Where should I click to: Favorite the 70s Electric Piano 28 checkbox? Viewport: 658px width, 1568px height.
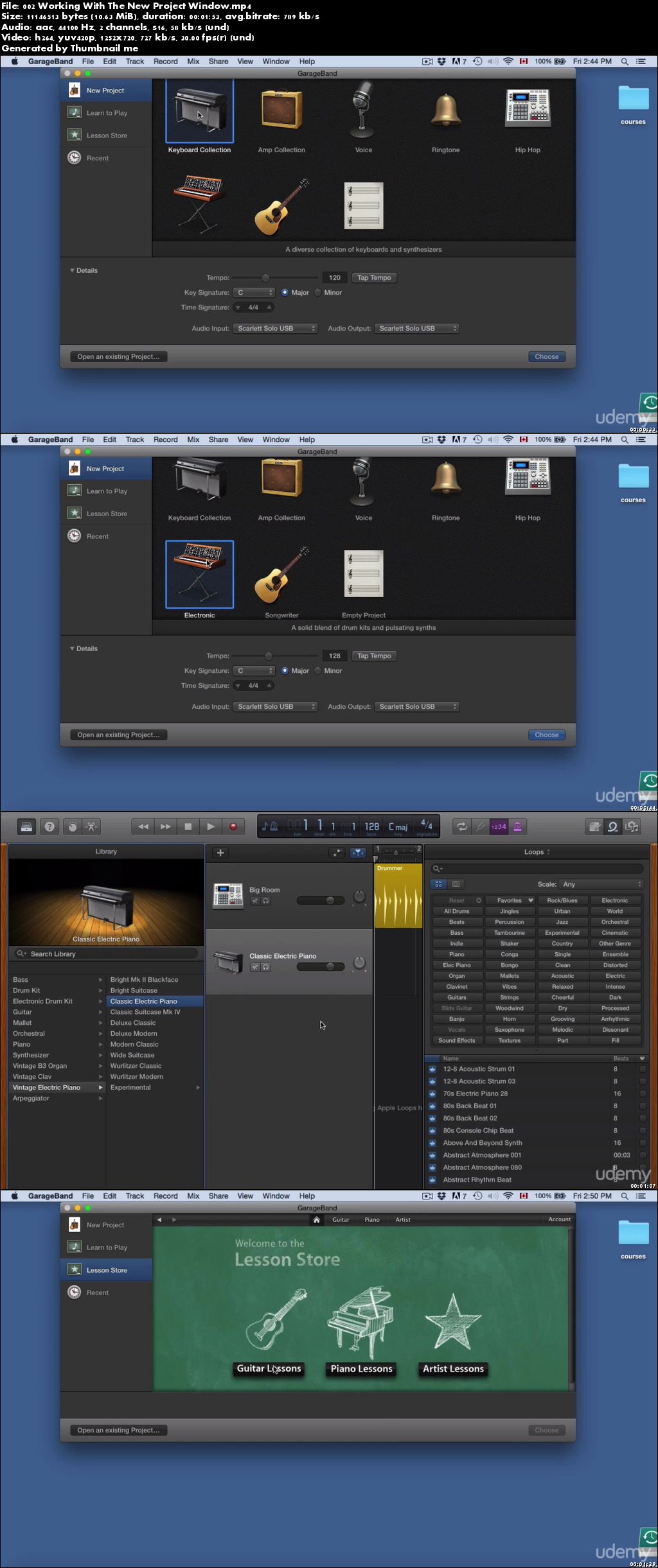click(642, 1093)
